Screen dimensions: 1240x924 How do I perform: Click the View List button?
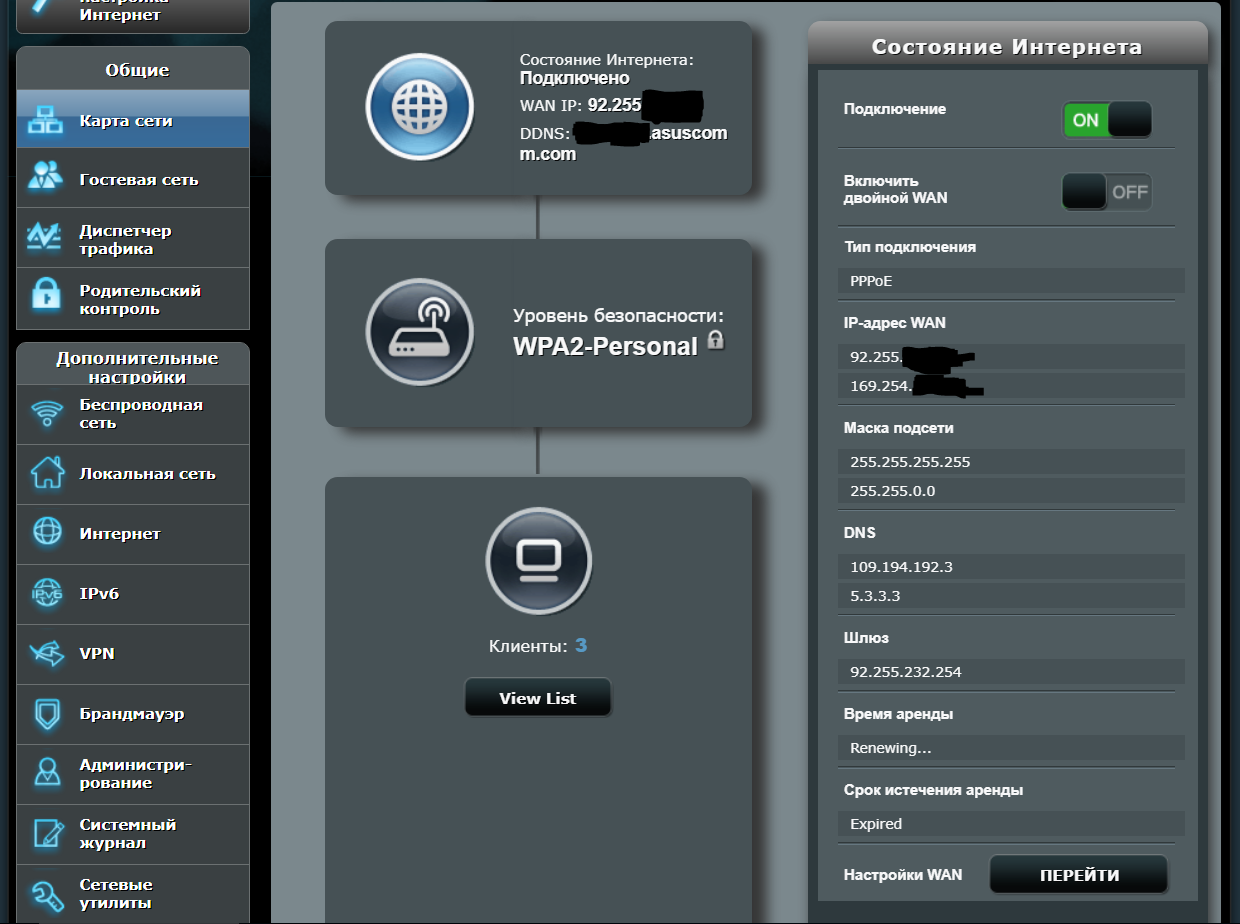(537, 698)
